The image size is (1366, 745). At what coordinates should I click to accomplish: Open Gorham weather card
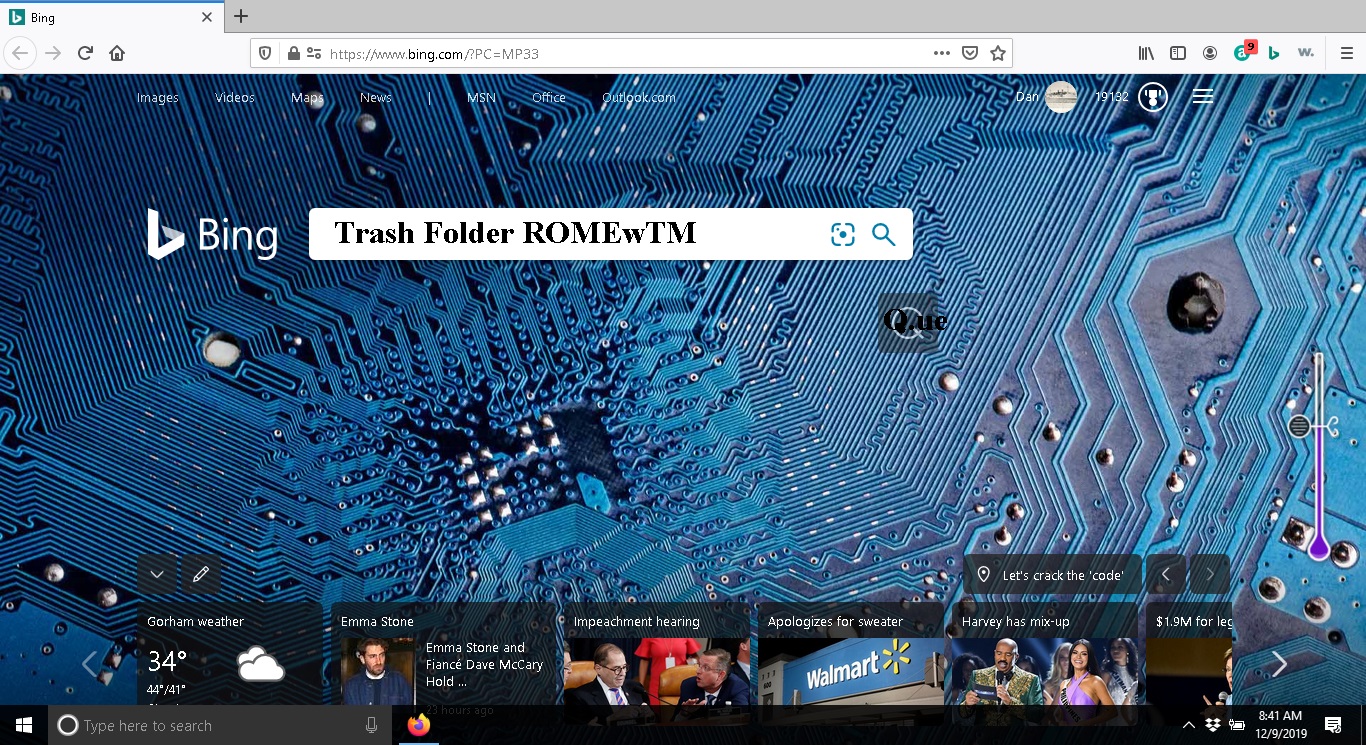pyautogui.click(x=230, y=654)
